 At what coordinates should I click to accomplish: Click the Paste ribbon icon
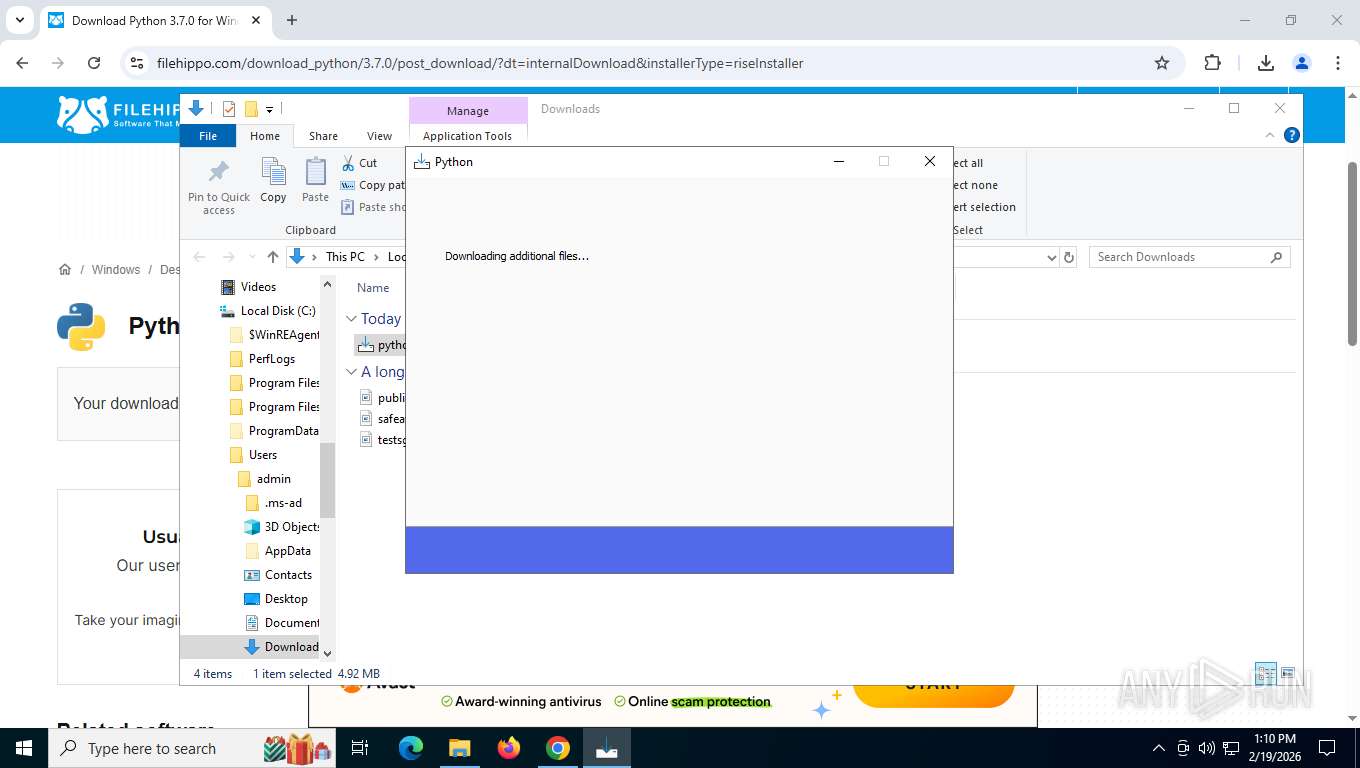[x=315, y=172]
